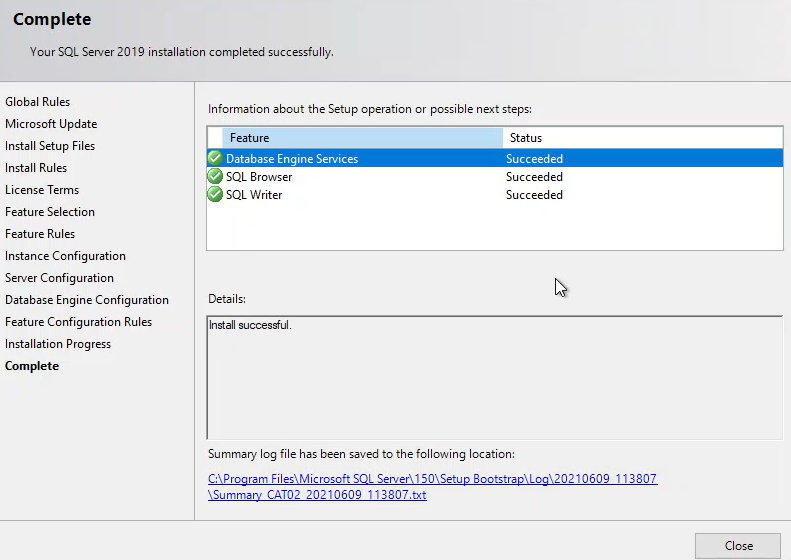Select Feature Selection step in sidebar
The width and height of the screenshot is (791, 560).
pos(50,212)
